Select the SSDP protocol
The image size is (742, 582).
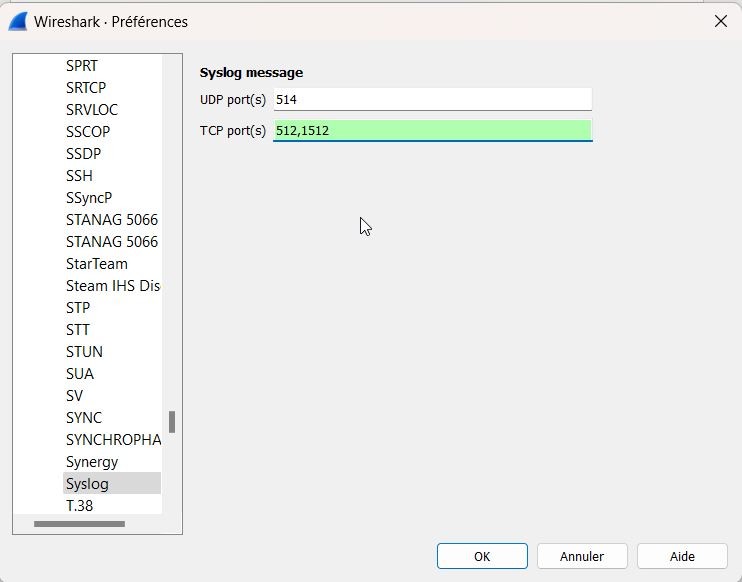pos(83,154)
